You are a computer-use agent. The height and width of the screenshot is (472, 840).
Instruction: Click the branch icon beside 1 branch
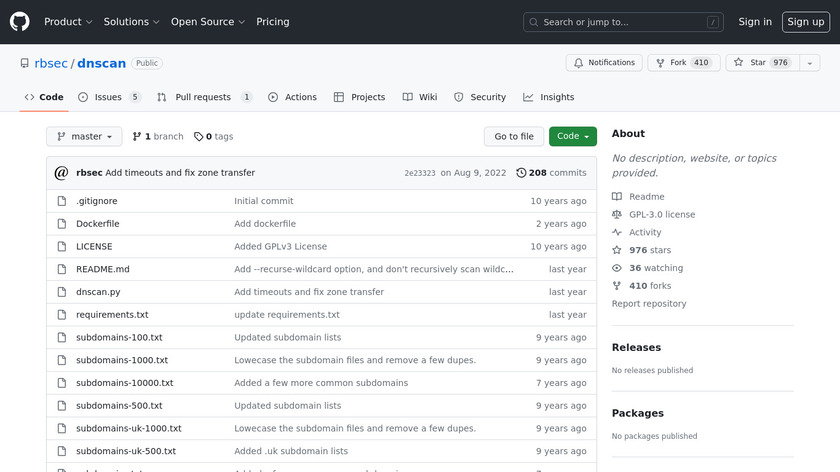point(137,137)
